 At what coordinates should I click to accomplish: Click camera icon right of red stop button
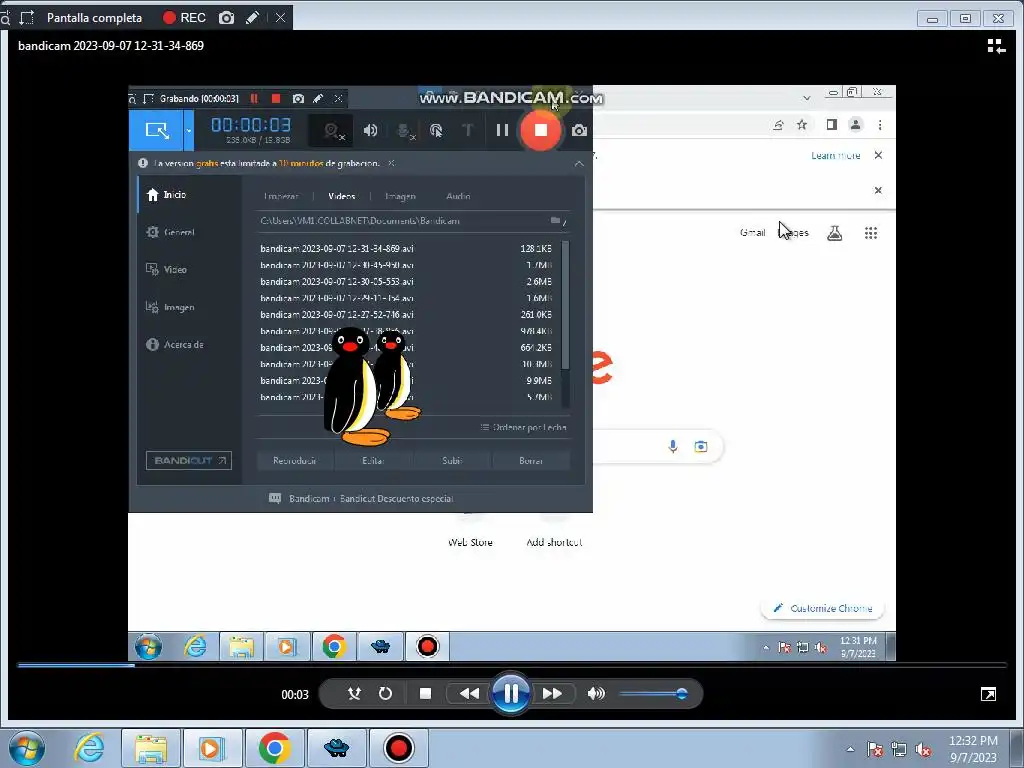click(x=579, y=130)
